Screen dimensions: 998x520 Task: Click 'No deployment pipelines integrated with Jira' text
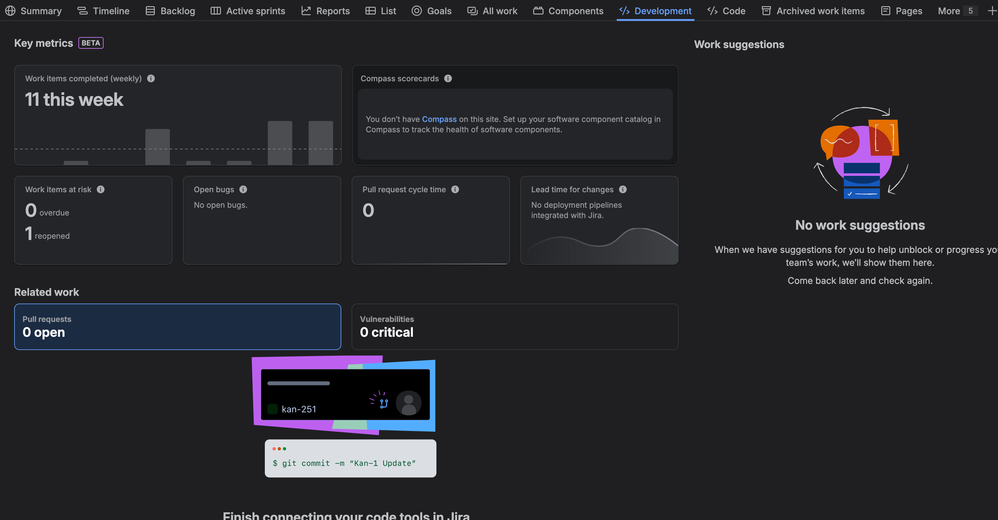(577, 210)
